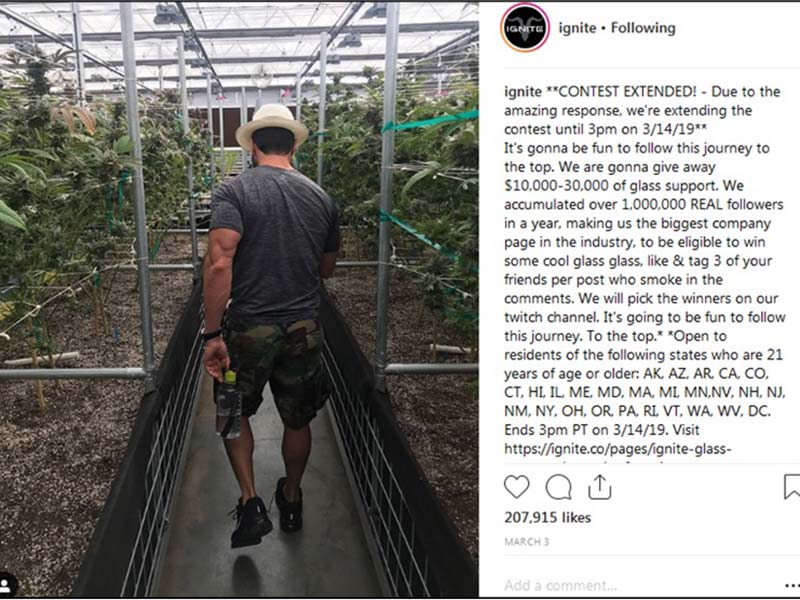Open Ignite profile avatar

525,28
